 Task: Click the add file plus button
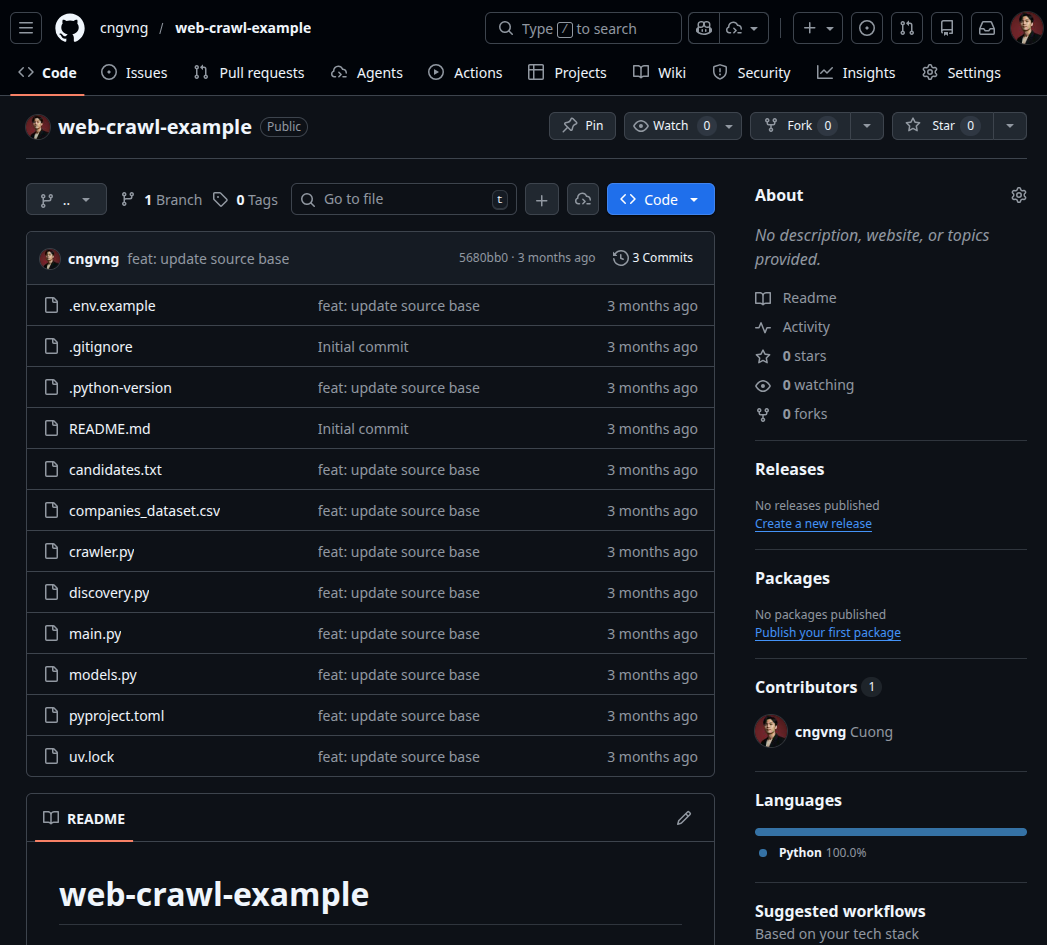point(542,199)
